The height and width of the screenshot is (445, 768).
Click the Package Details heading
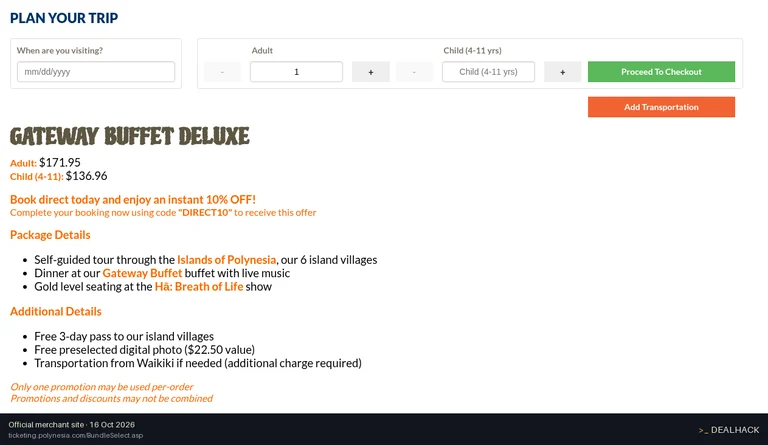50,235
